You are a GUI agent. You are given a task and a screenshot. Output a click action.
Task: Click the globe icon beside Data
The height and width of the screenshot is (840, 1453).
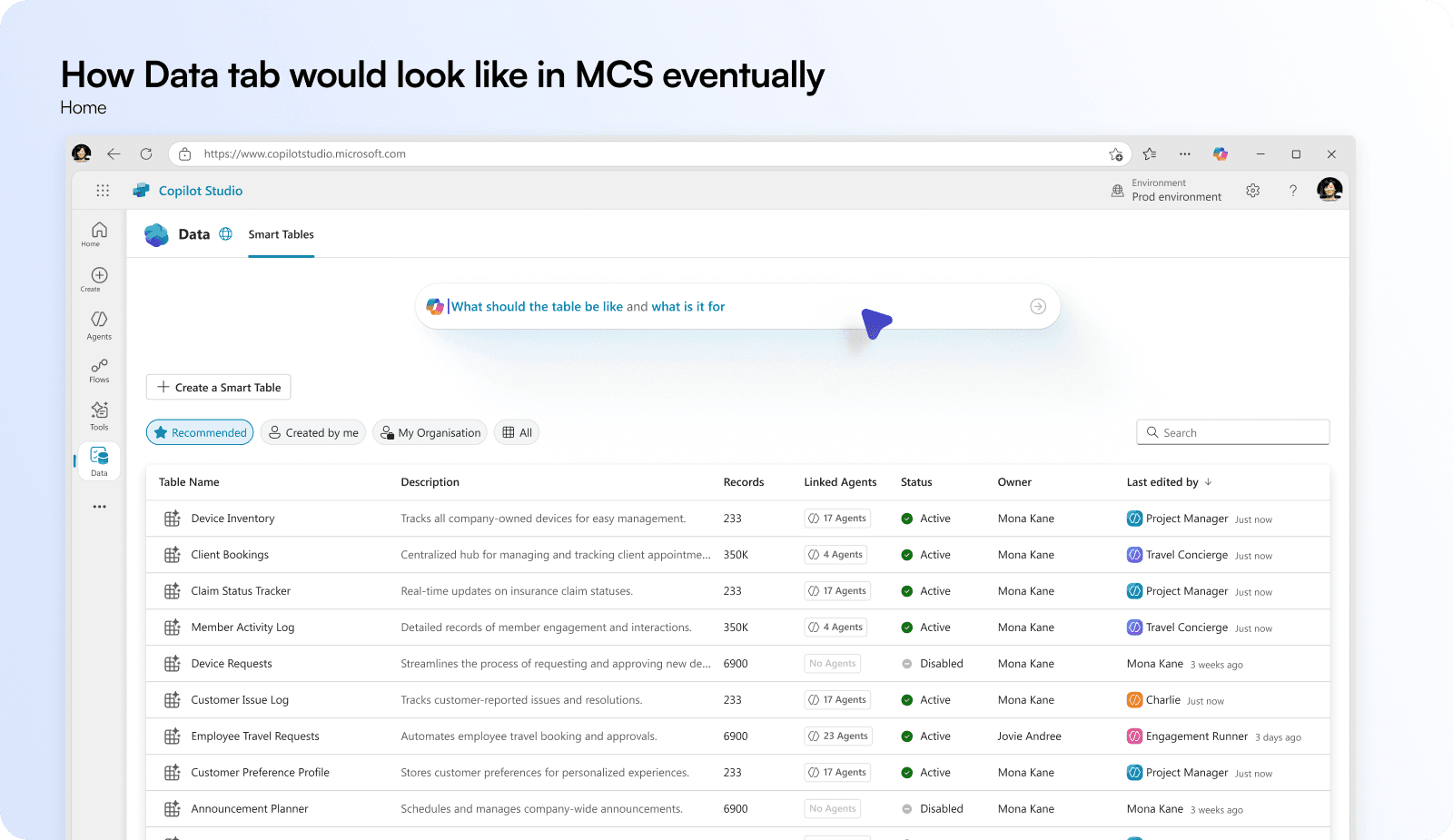pyautogui.click(x=226, y=234)
